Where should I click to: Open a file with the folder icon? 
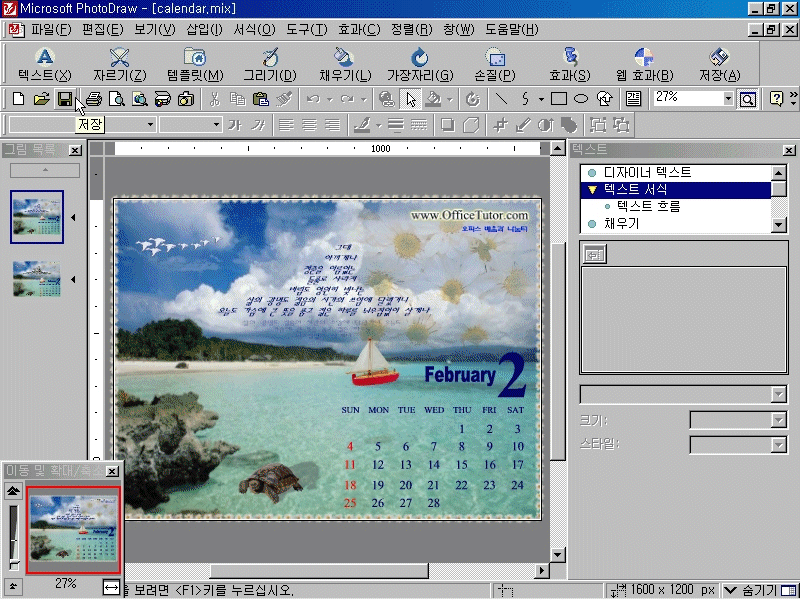(x=41, y=98)
